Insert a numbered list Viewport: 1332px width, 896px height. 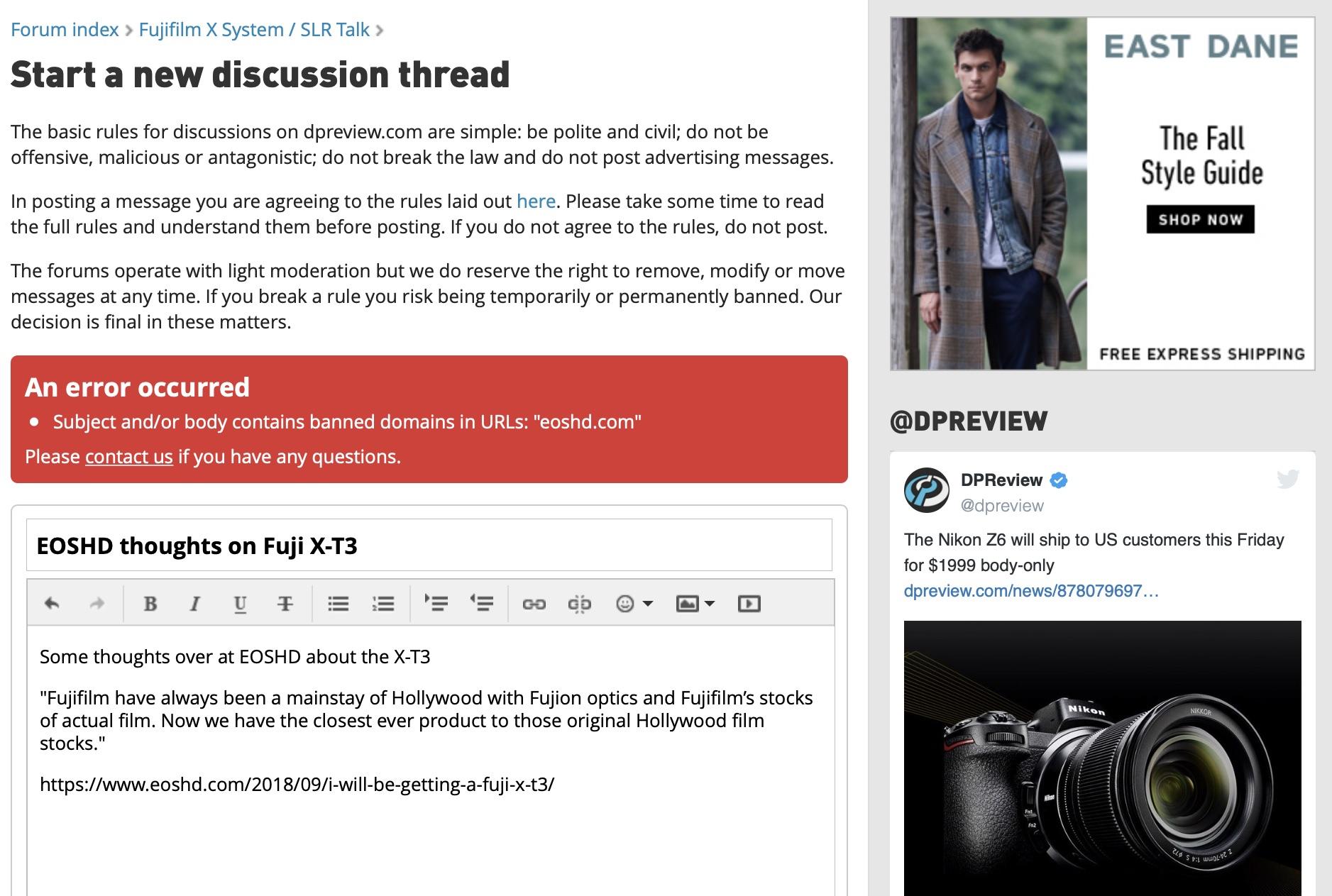383,604
